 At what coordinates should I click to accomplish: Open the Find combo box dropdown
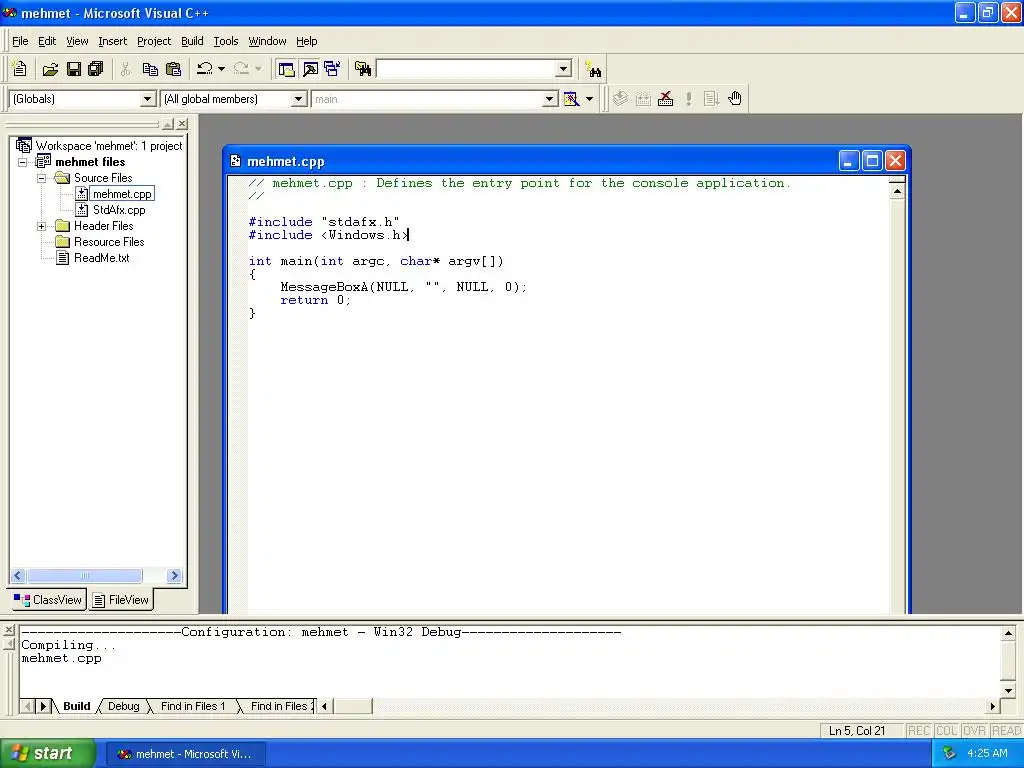pyautogui.click(x=564, y=69)
